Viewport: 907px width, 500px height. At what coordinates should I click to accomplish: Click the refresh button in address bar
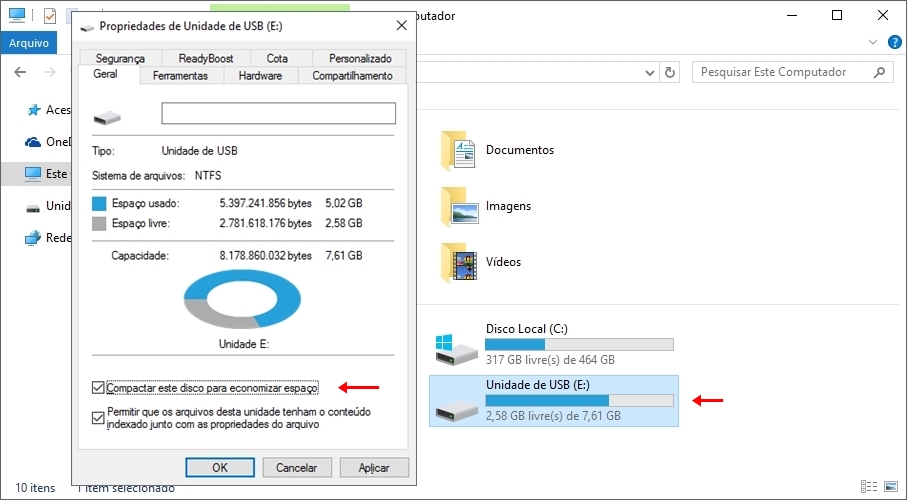[670, 72]
